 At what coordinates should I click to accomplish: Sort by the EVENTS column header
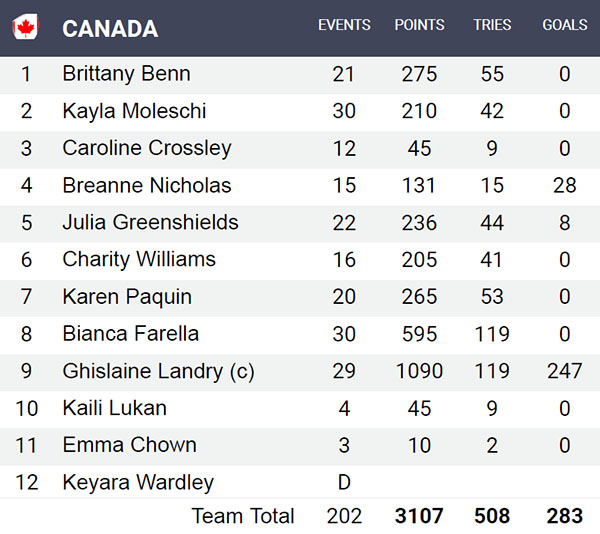coord(344,25)
